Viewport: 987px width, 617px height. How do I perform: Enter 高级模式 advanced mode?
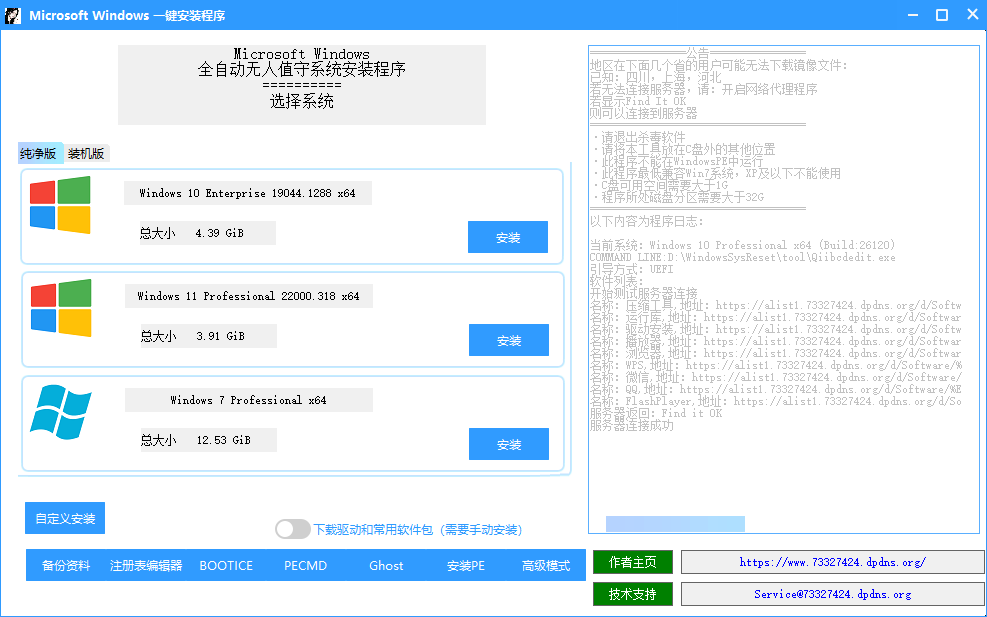(x=546, y=565)
